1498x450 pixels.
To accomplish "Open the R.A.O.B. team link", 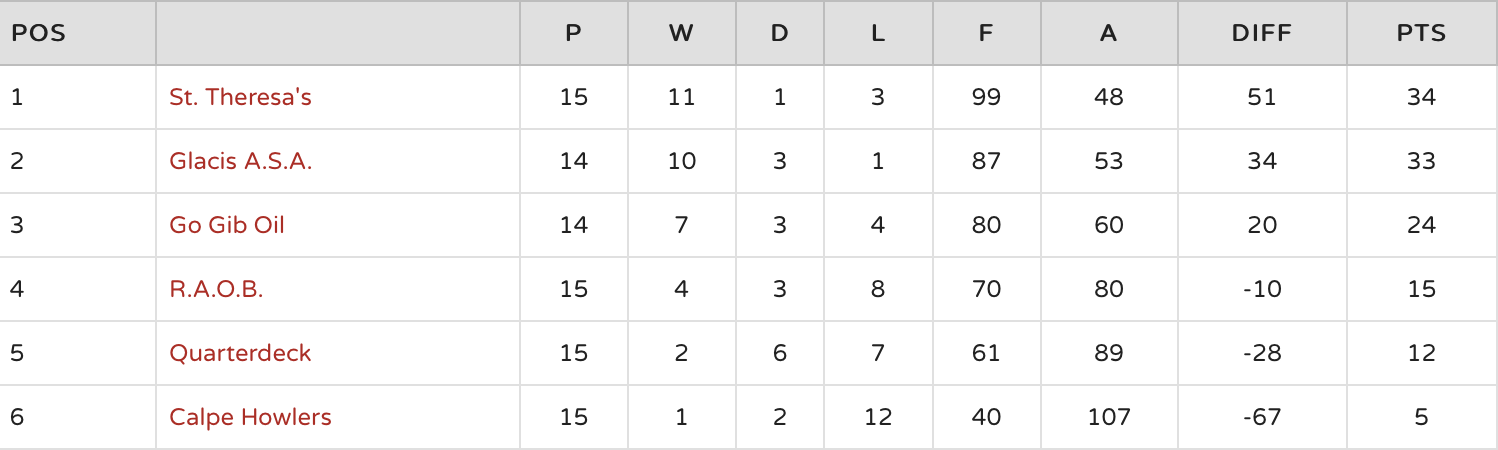I will pos(216,289).
